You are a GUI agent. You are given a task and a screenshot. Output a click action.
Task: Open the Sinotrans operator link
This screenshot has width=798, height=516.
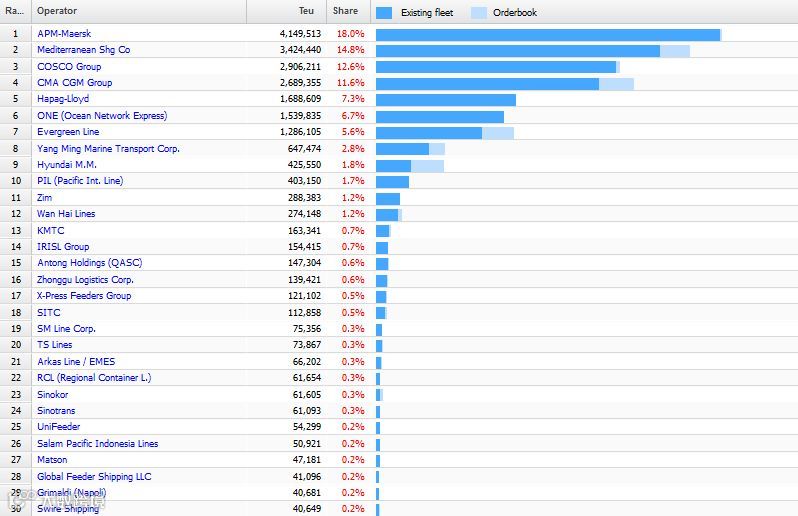click(x=56, y=411)
